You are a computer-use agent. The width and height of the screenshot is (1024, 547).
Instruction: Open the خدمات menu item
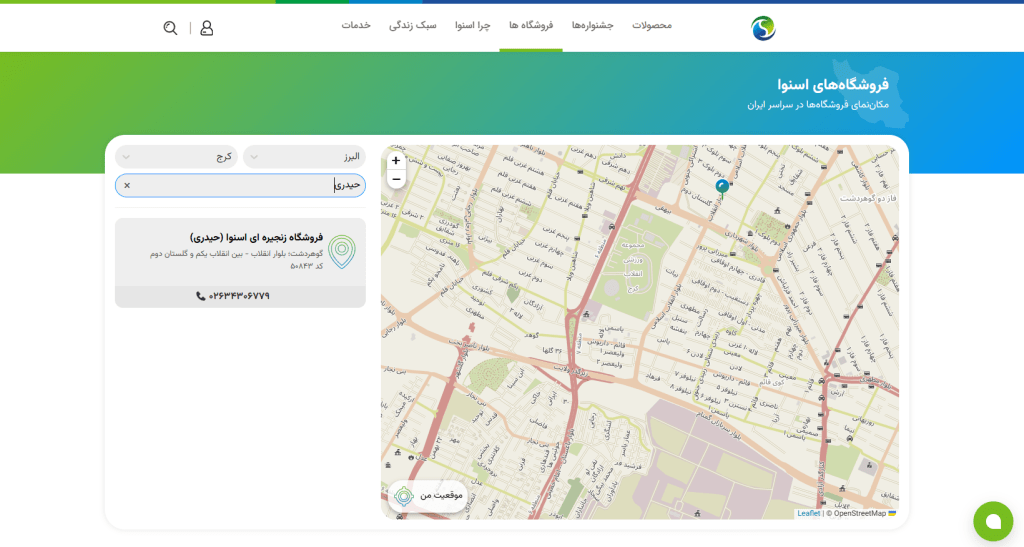click(356, 25)
